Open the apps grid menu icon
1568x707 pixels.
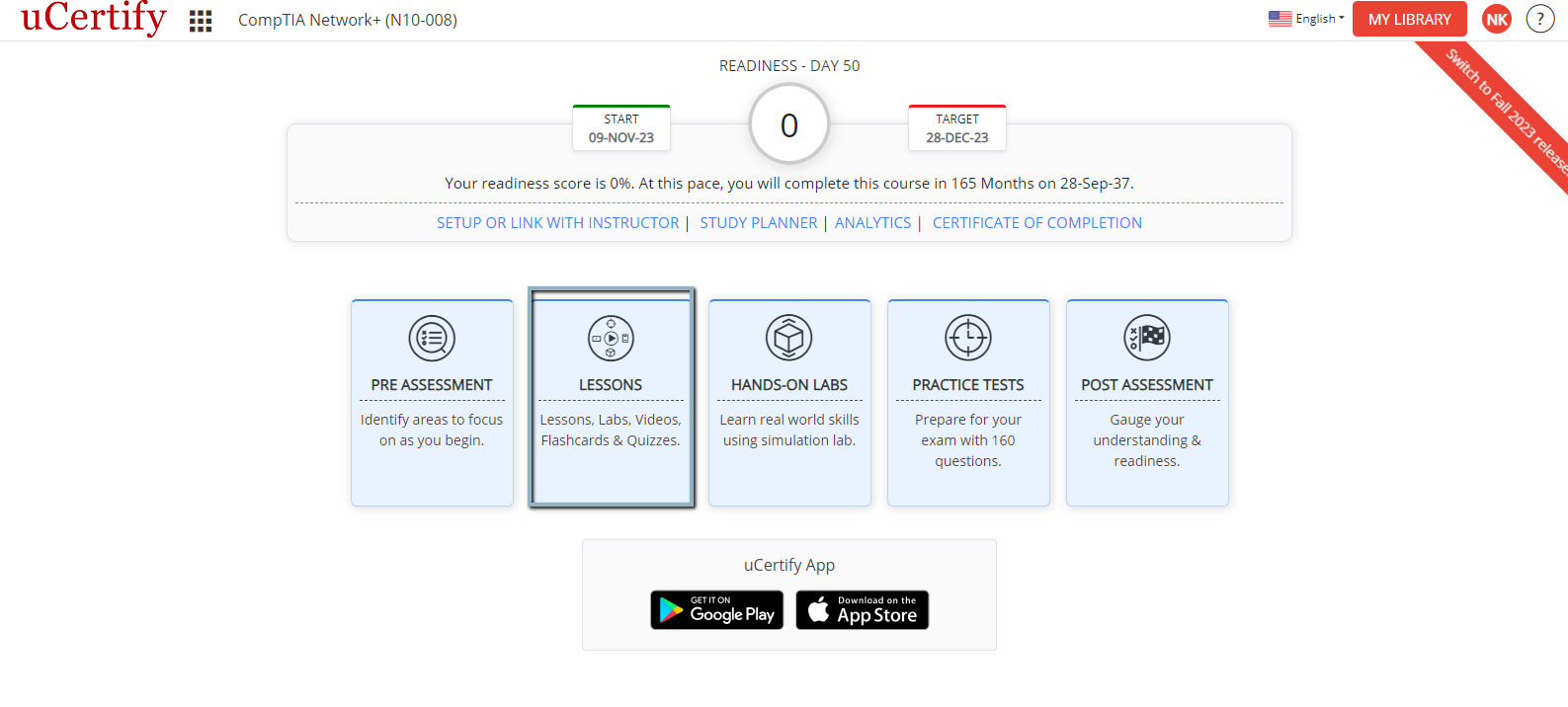201,21
